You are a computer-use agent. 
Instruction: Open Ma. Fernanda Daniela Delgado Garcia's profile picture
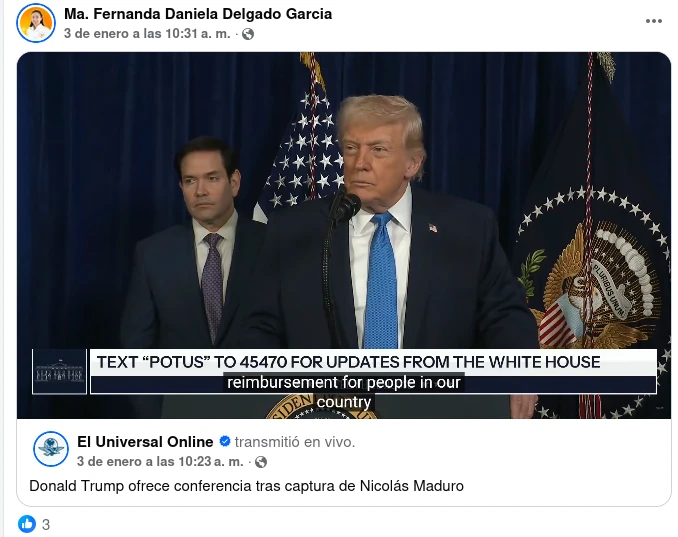coord(36,23)
